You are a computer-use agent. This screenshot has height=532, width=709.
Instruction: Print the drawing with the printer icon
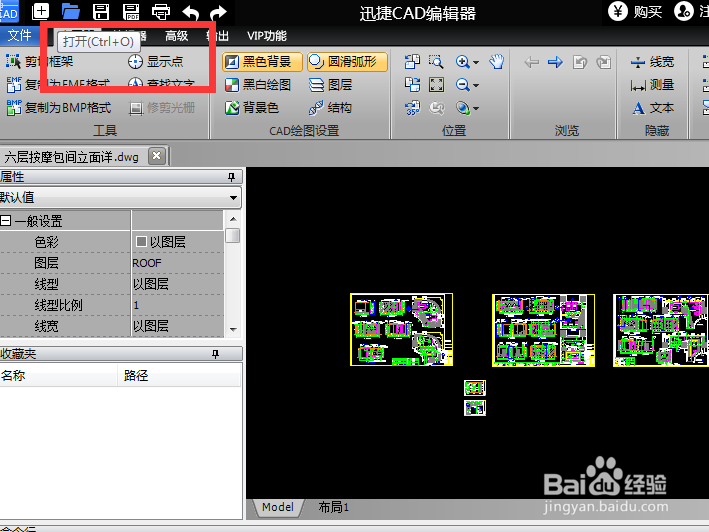[x=161, y=11]
